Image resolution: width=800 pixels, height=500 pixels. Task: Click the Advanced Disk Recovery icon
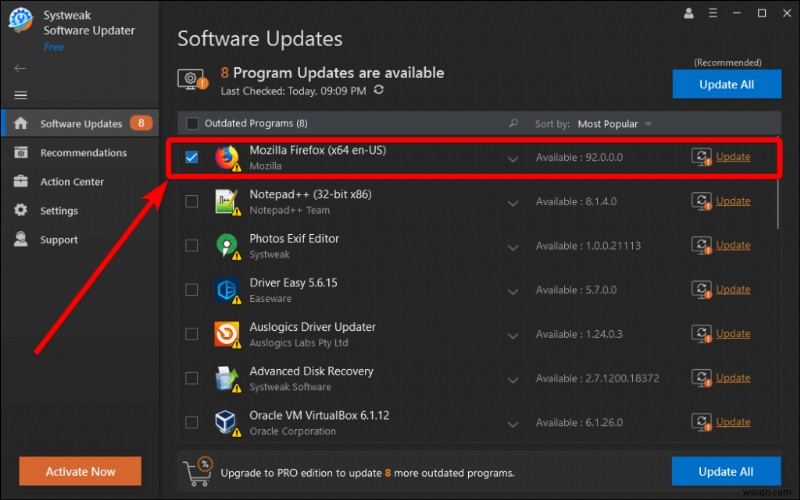pos(227,379)
